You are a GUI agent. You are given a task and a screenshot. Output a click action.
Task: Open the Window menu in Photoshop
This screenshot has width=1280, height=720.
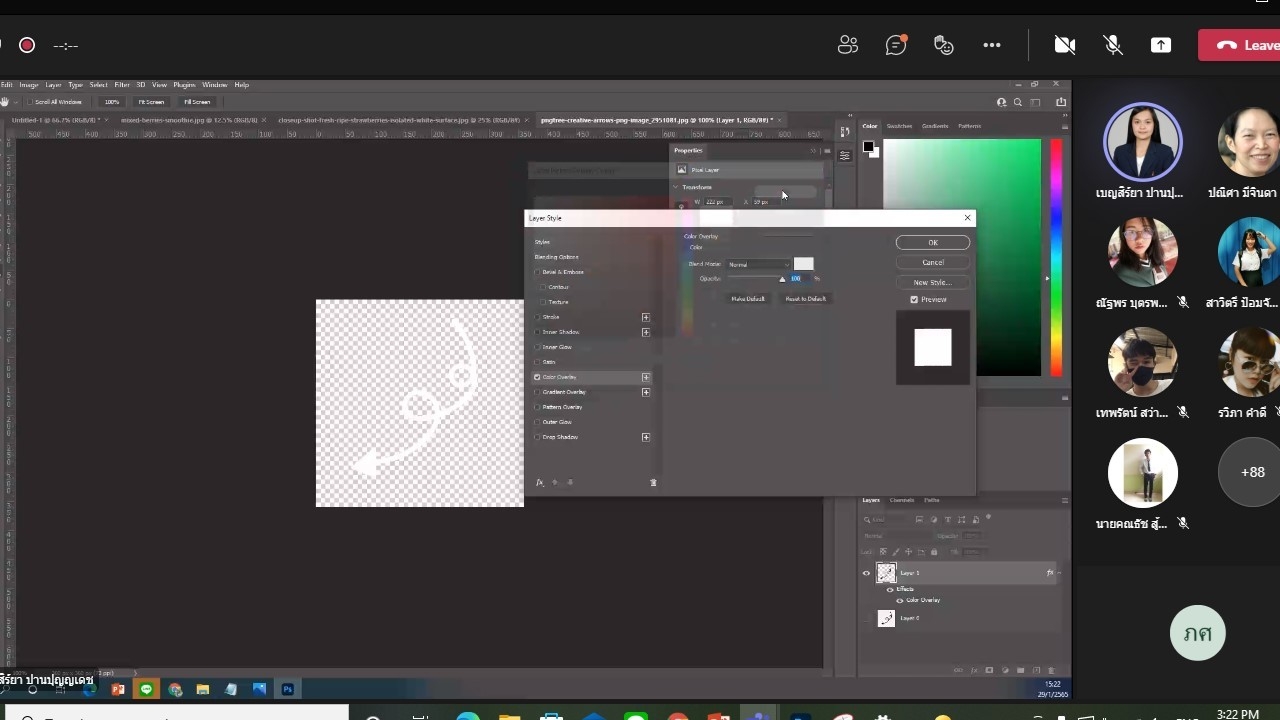click(214, 85)
